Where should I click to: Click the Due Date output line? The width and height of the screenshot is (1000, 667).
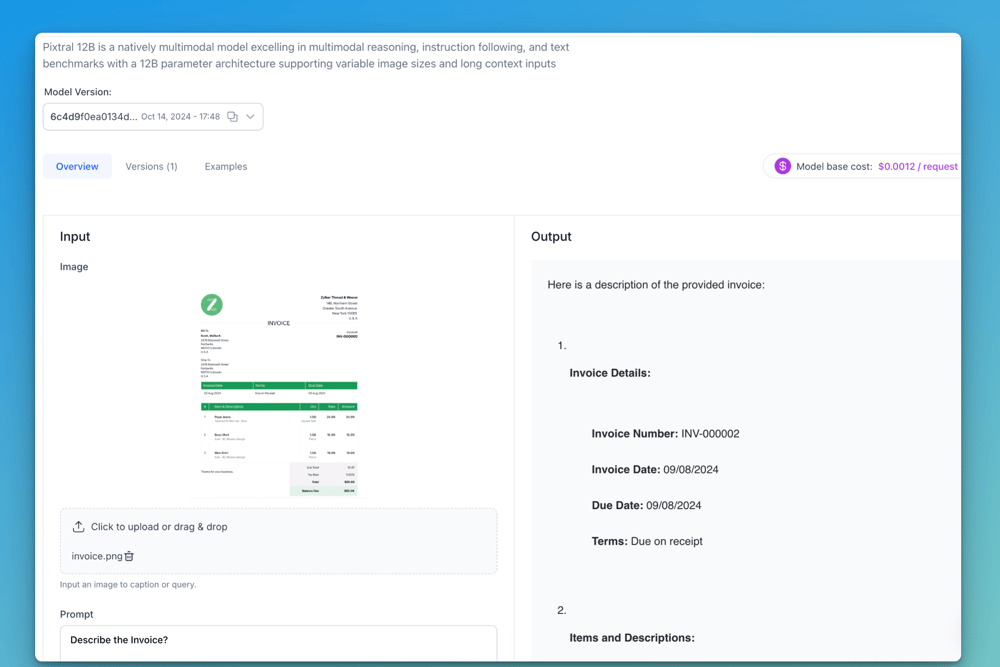(x=646, y=506)
